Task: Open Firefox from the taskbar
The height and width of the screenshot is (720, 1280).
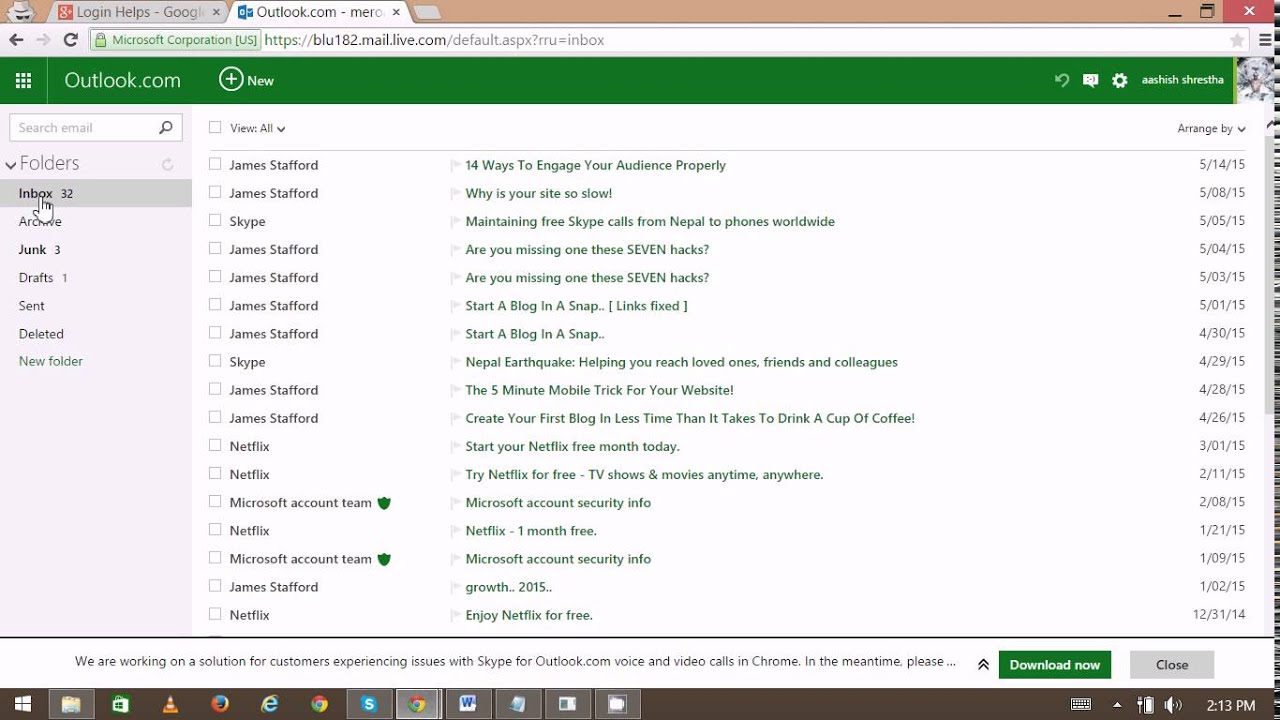Action: click(219, 704)
